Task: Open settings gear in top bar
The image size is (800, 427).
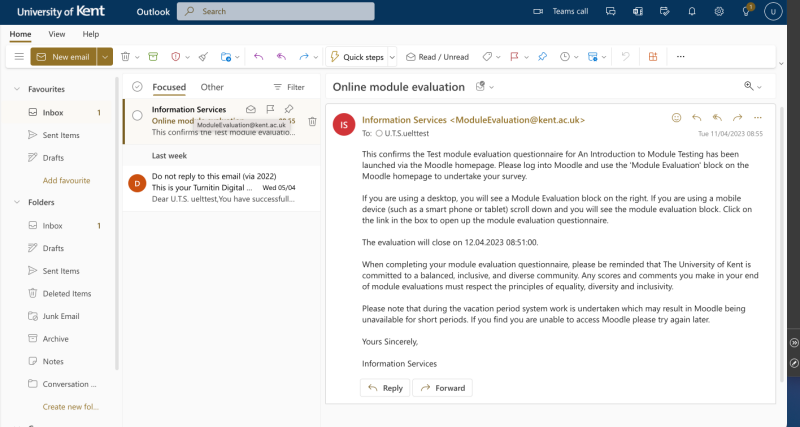Action: (x=719, y=11)
